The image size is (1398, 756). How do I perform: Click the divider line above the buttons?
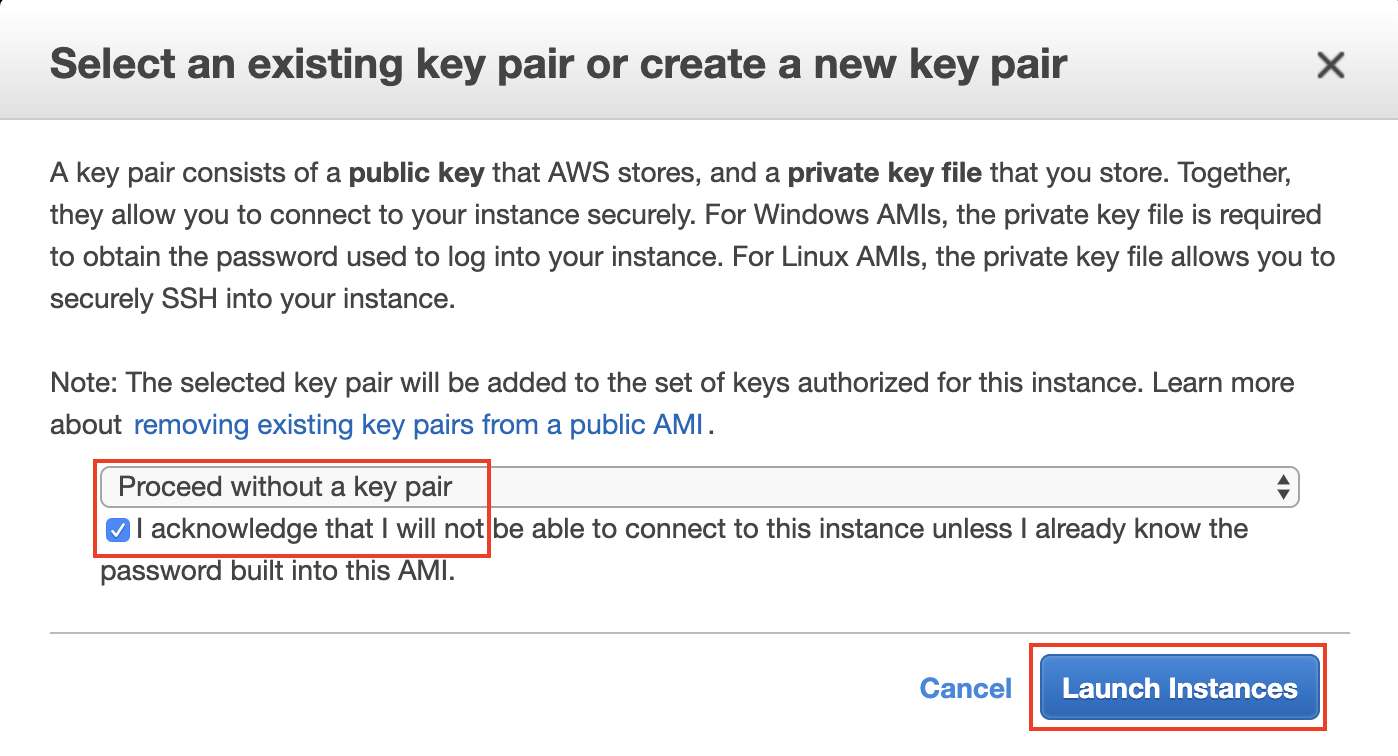(698, 633)
